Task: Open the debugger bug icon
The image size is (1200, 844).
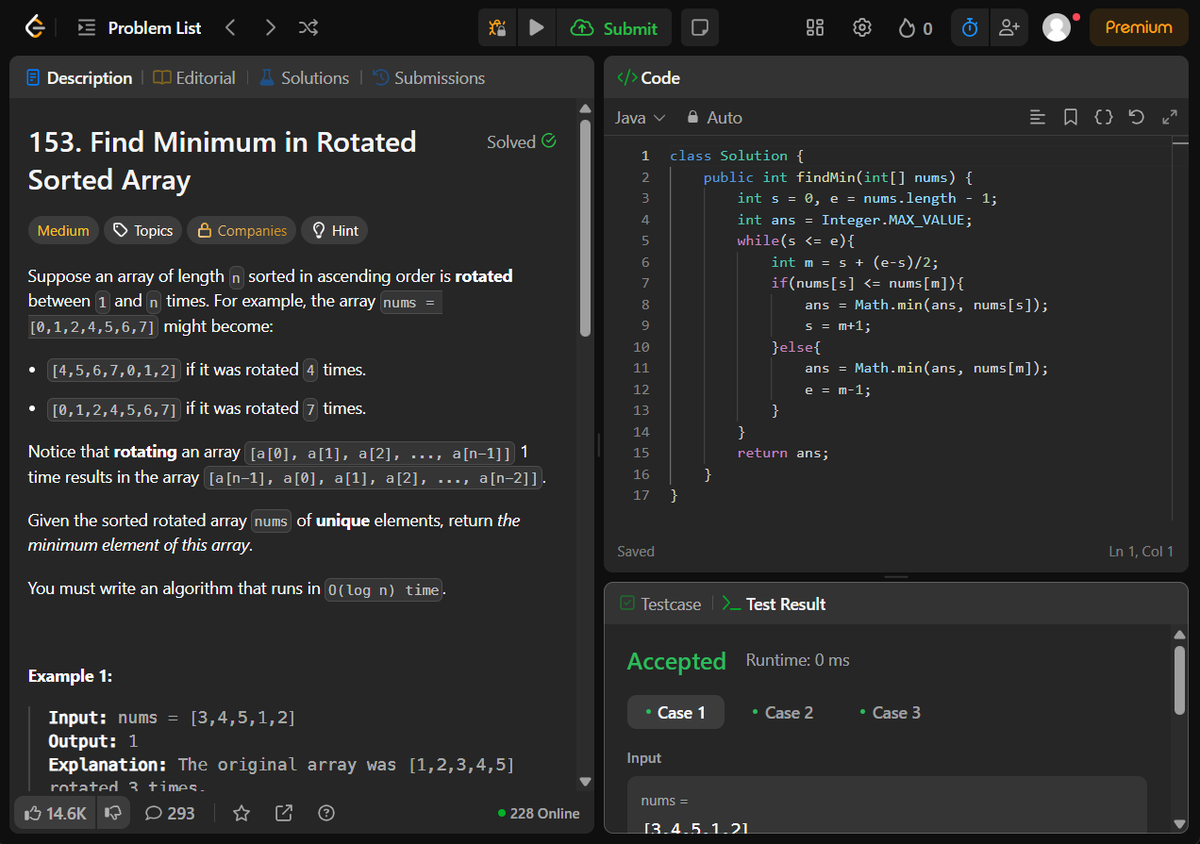Action: point(497,28)
